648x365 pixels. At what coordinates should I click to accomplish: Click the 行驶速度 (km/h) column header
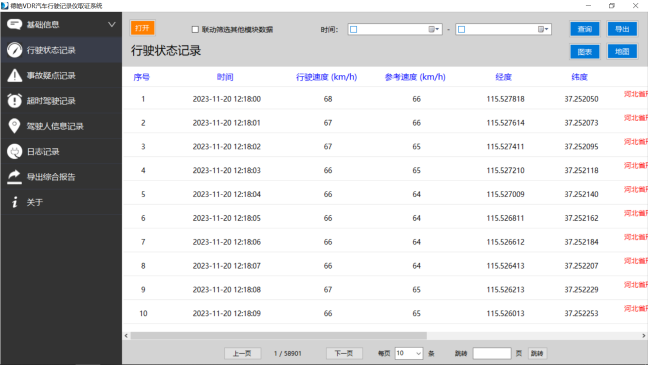point(326,77)
